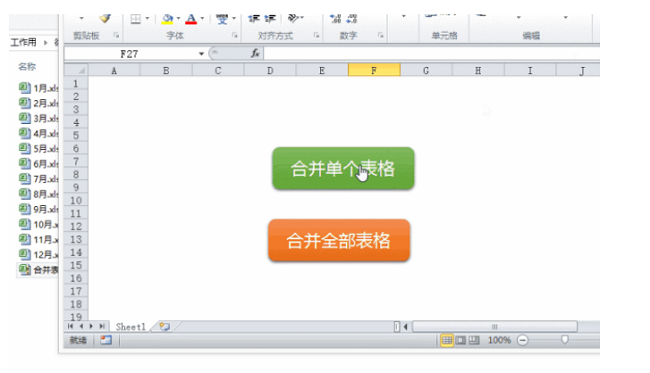The image size is (650, 373).
Task: Click the decrease decimal icon
Action: [x=352, y=19]
